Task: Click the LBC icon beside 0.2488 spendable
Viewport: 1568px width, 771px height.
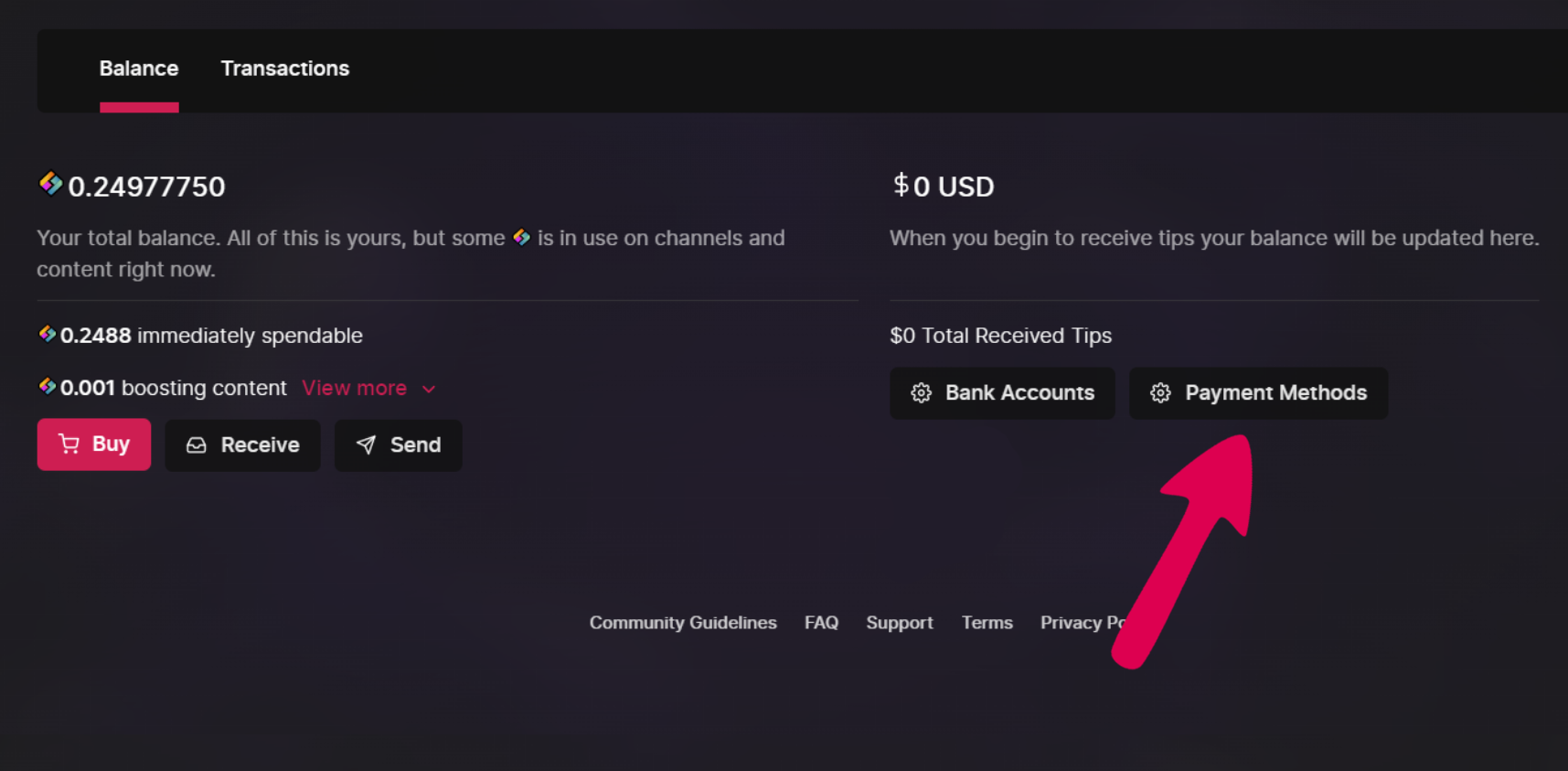Action: point(48,334)
